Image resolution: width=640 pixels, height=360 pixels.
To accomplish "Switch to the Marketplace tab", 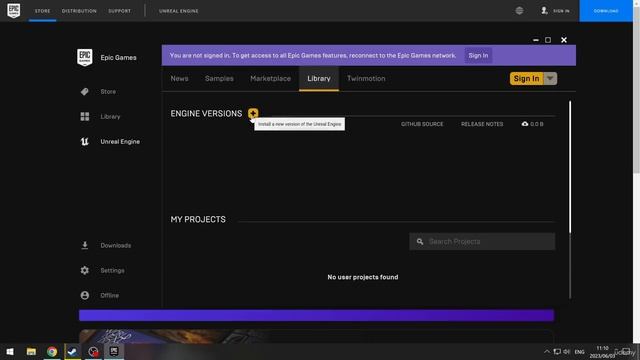I will [270, 78].
